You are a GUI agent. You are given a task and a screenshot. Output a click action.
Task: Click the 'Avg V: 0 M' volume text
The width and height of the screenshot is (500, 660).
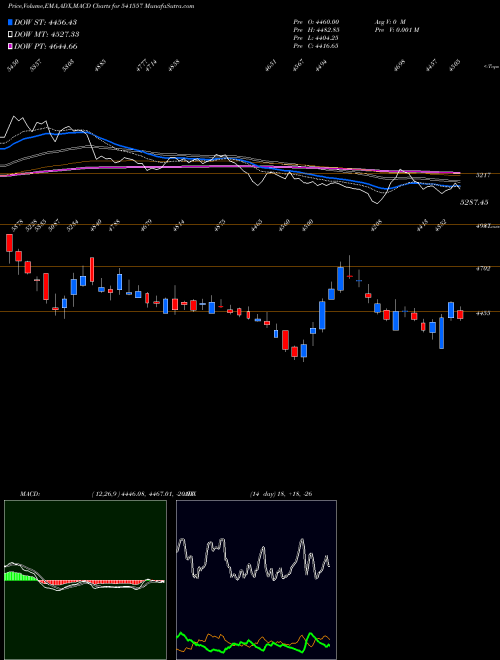click(389, 21)
